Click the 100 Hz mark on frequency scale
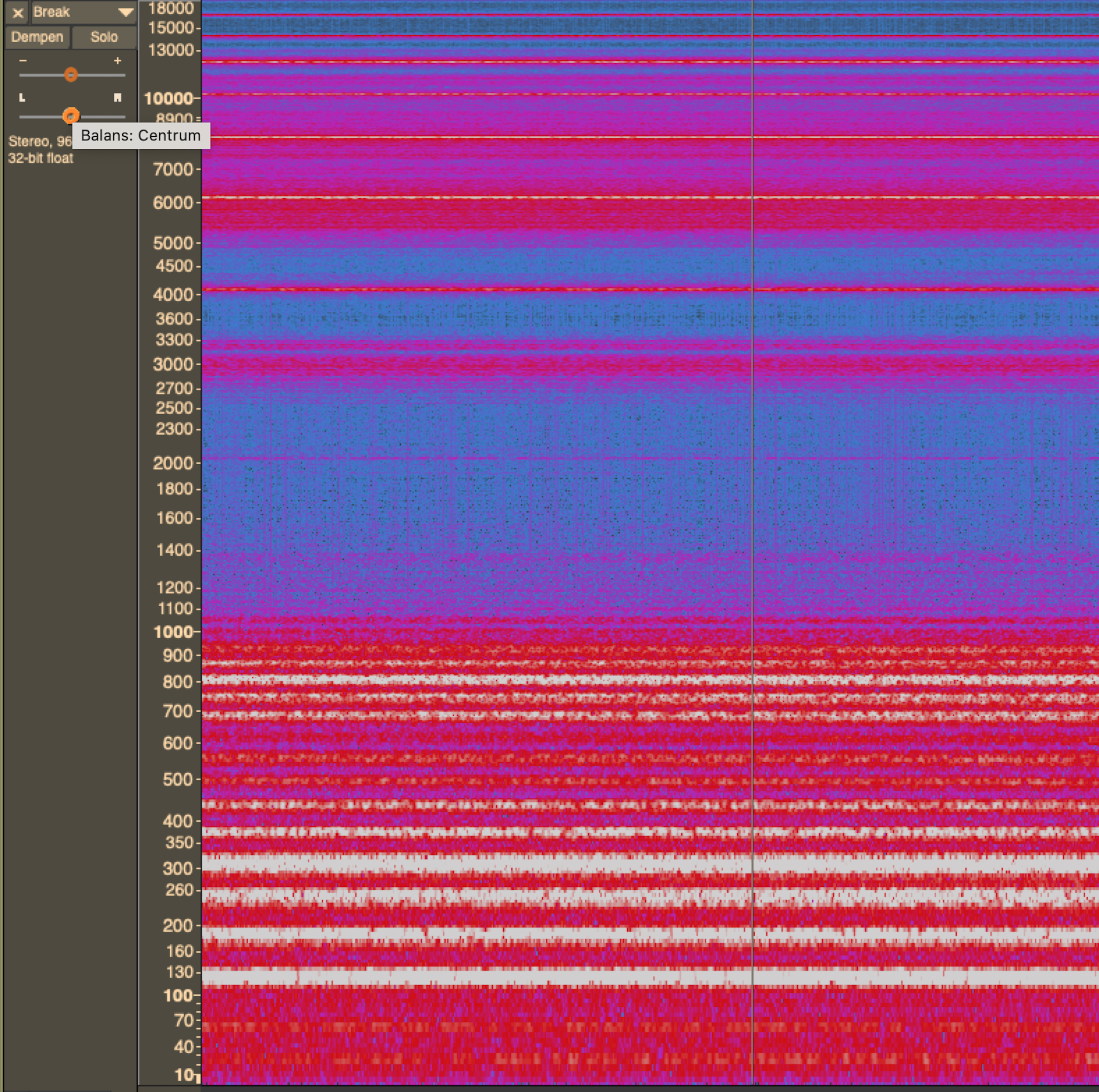 point(178,995)
